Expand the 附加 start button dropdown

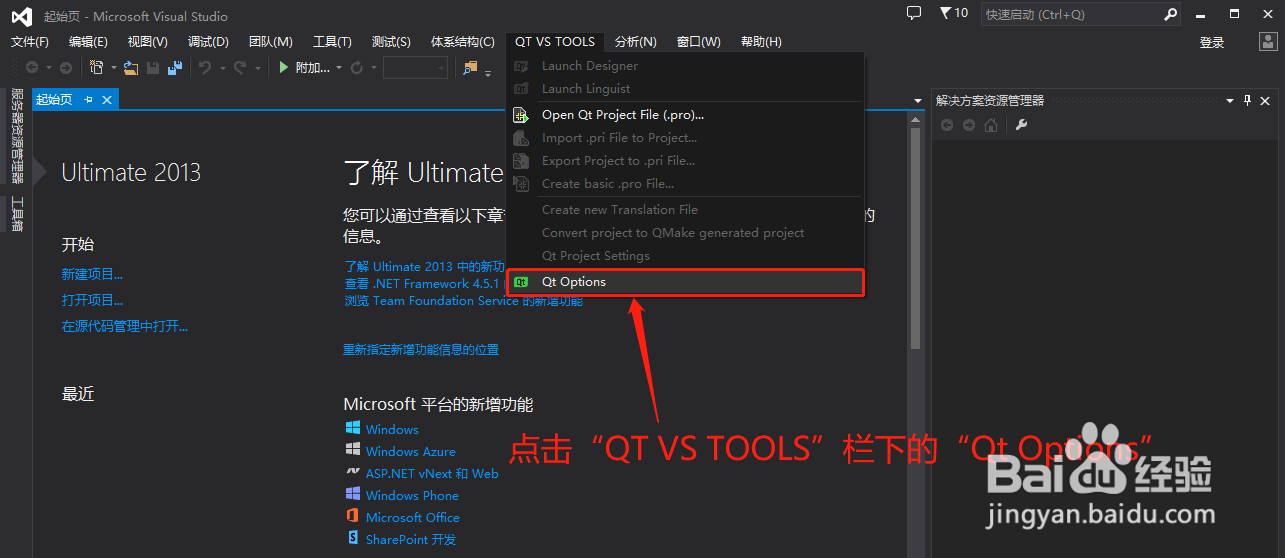[339, 68]
